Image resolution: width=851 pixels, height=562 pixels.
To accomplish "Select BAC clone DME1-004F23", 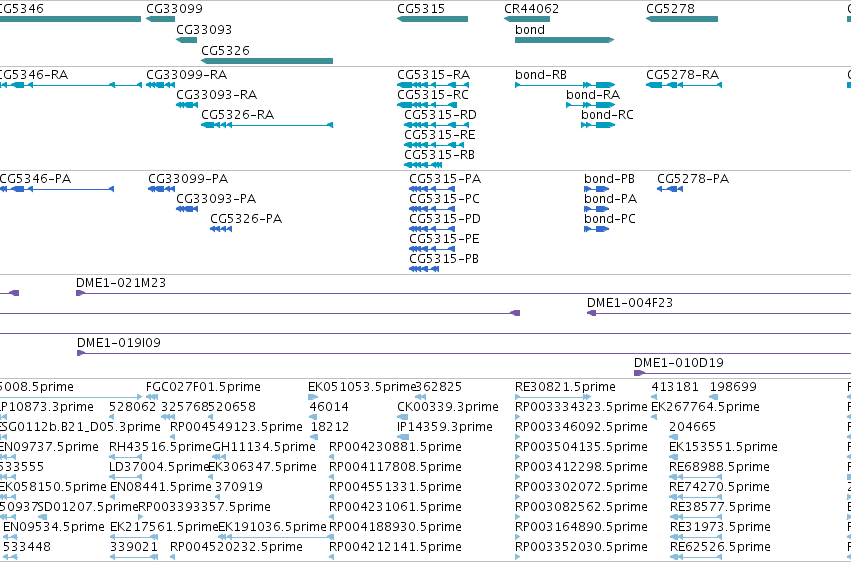I will pyautogui.click(x=630, y=303).
